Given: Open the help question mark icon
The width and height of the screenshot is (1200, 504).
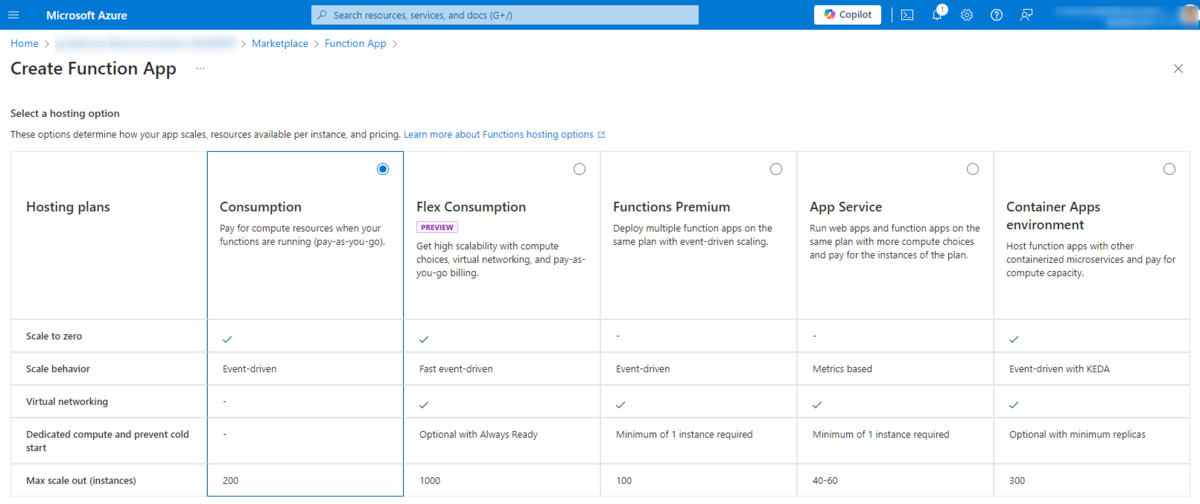Looking at the screenshot, I should click(x=997, y=15).
